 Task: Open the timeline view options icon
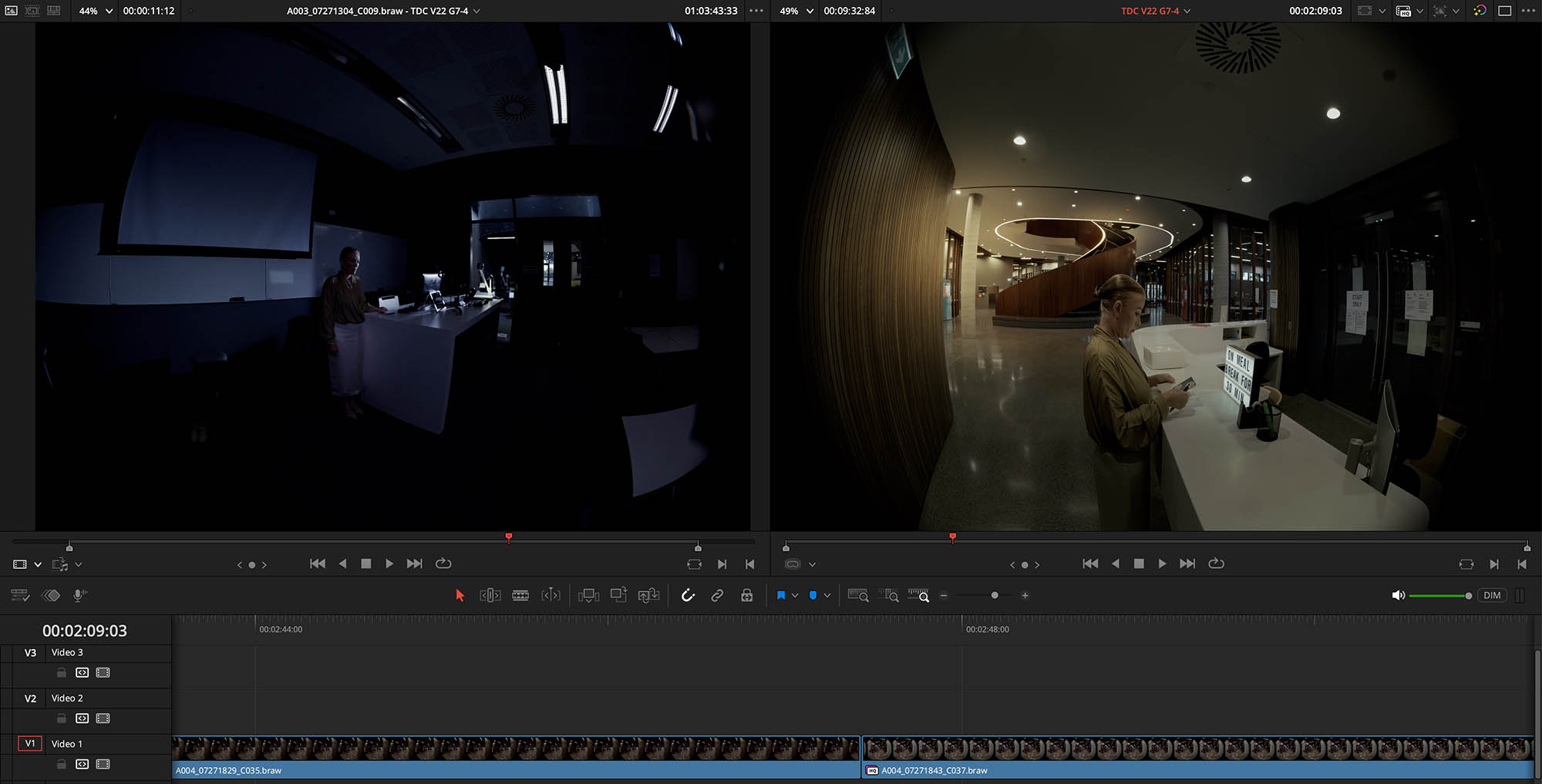tap(20, 595)
